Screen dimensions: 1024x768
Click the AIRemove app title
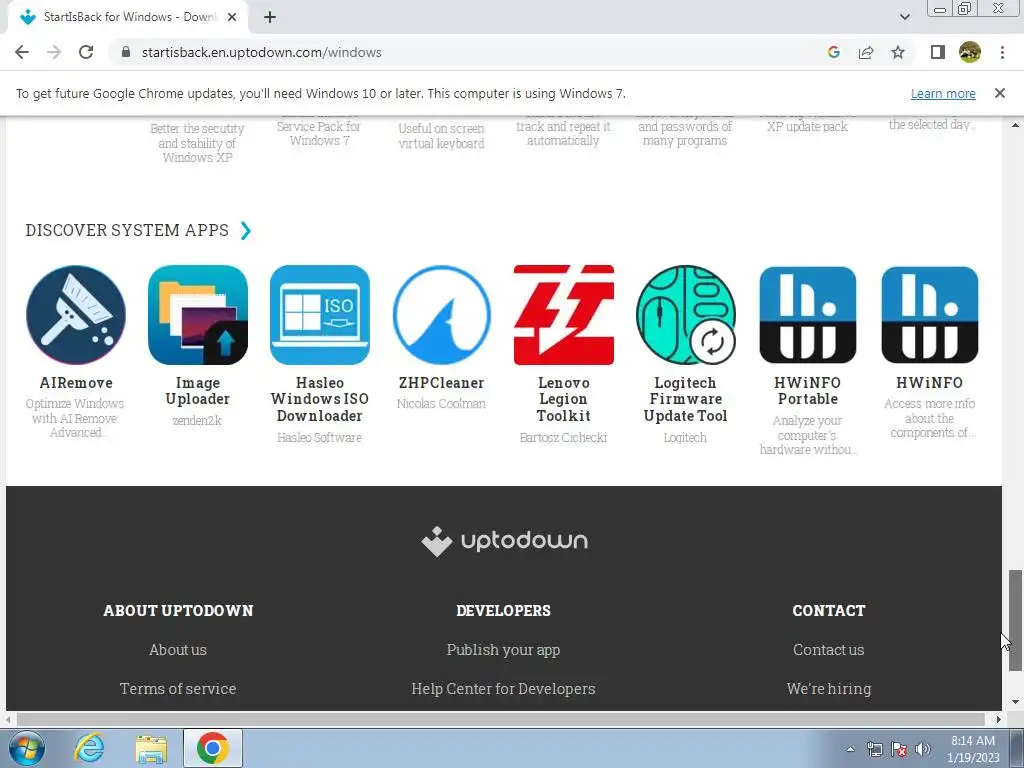(76, 383)
